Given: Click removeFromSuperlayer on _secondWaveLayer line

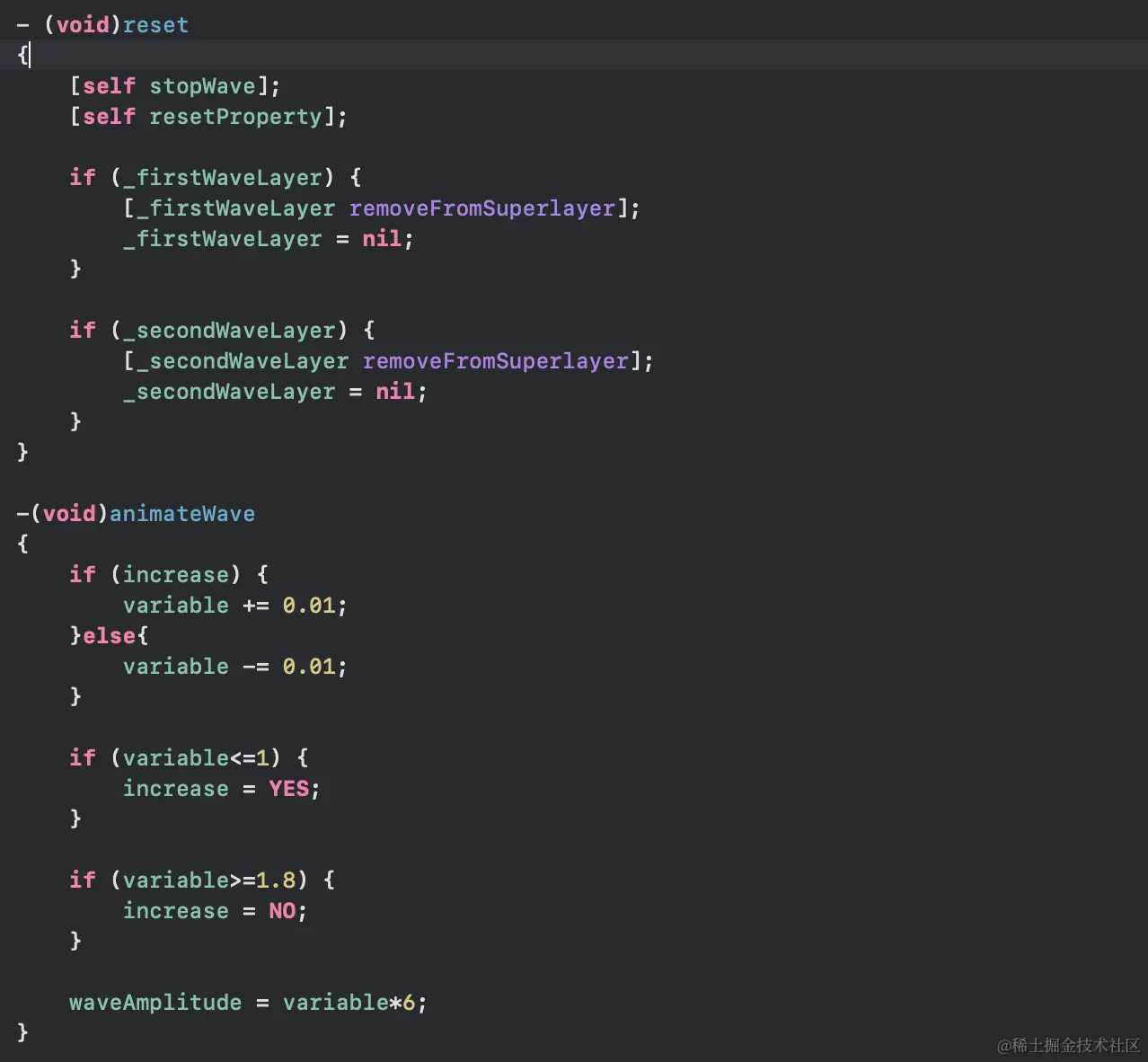Looking at the screenshot, I should coord(495,361).
